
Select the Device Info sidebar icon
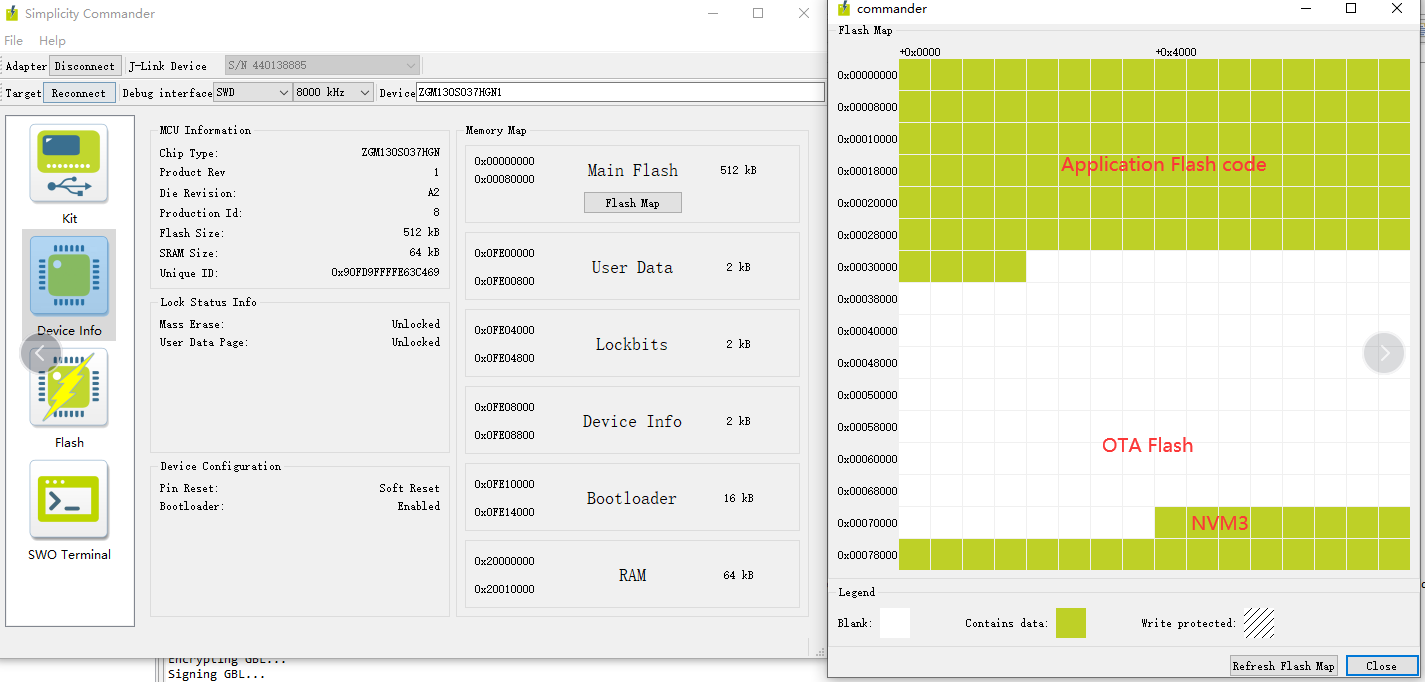(x=69, y=276)
